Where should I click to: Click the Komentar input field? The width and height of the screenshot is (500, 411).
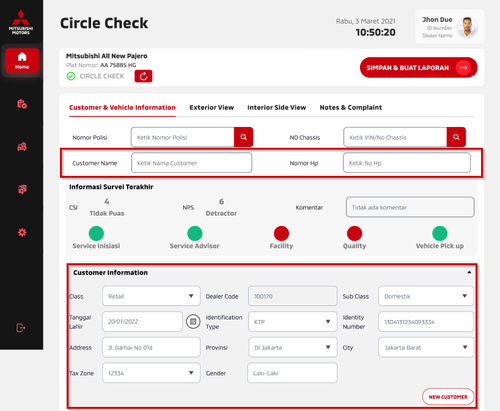point(410,207)
